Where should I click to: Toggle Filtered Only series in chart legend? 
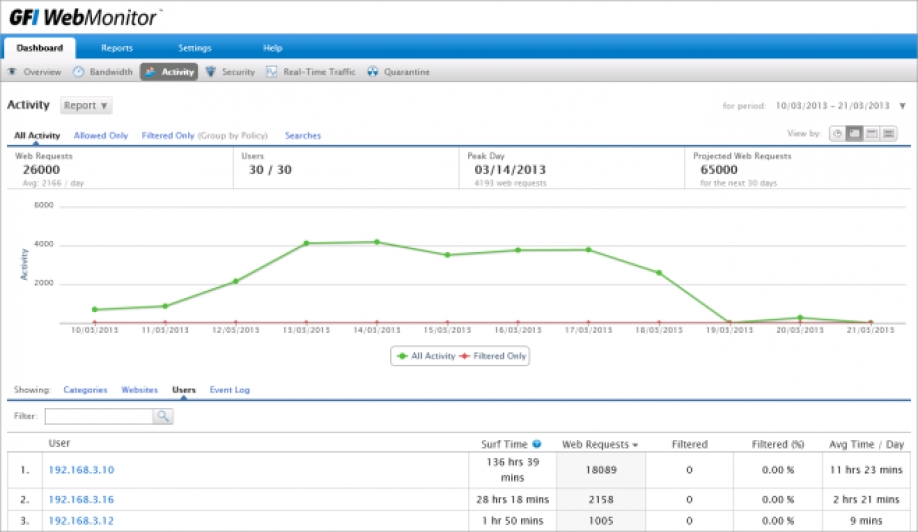click(x=493, y=356)
